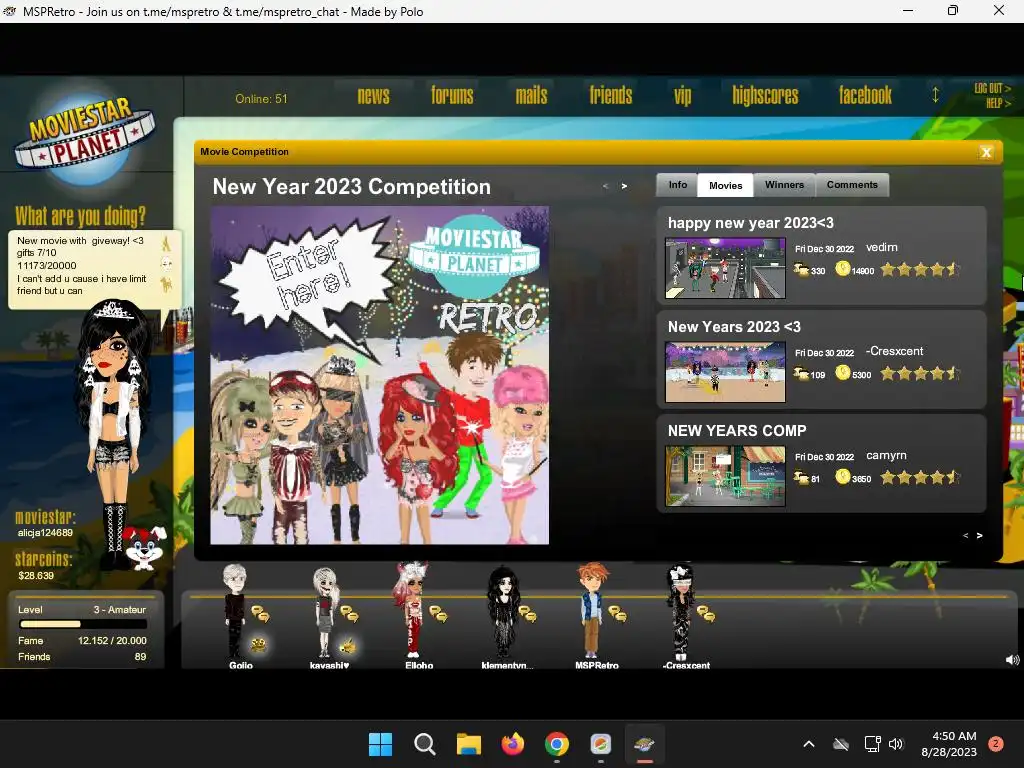Image resolution: width=1024 pixels, height=768 pixels.
Task: Click friend avatar klementyn
Action: 502,612
